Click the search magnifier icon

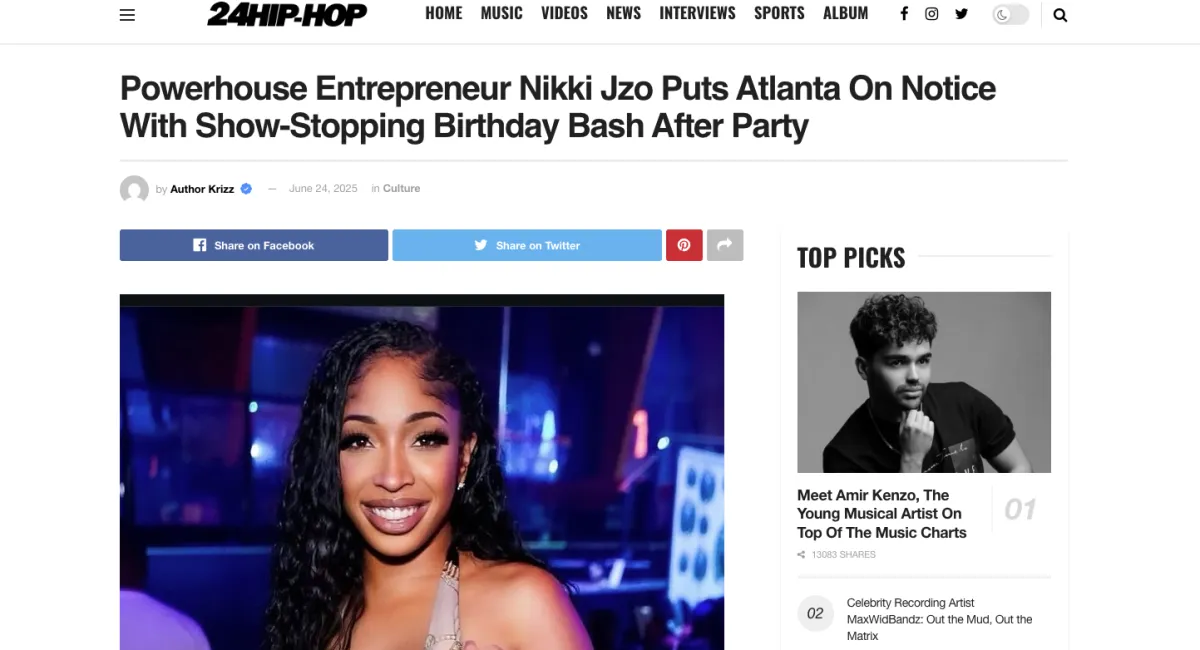[x=1060, y=15]
